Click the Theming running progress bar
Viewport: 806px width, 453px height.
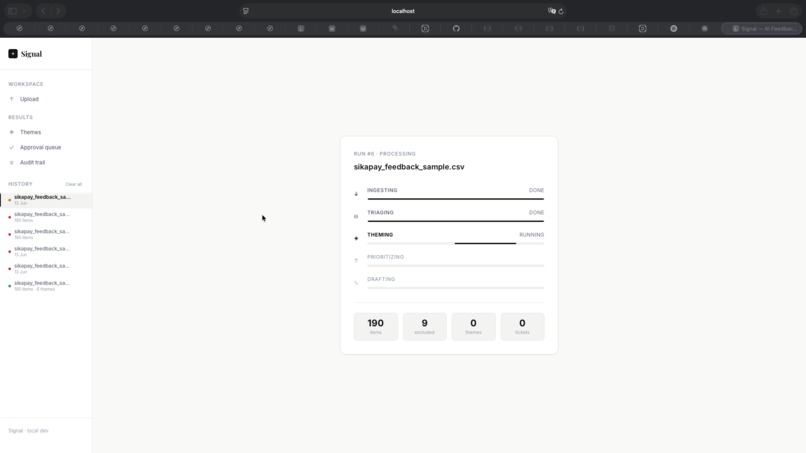point(455,243)
